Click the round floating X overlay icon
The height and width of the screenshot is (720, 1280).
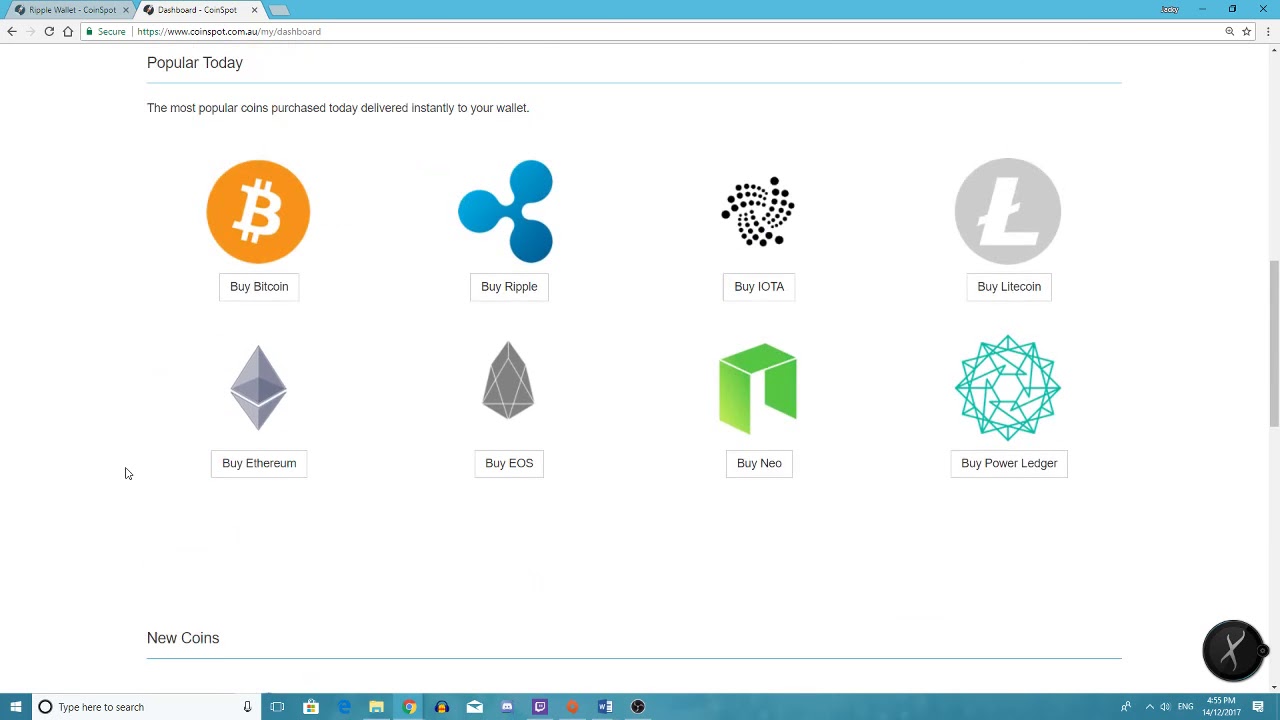[x=1233, y=651]
